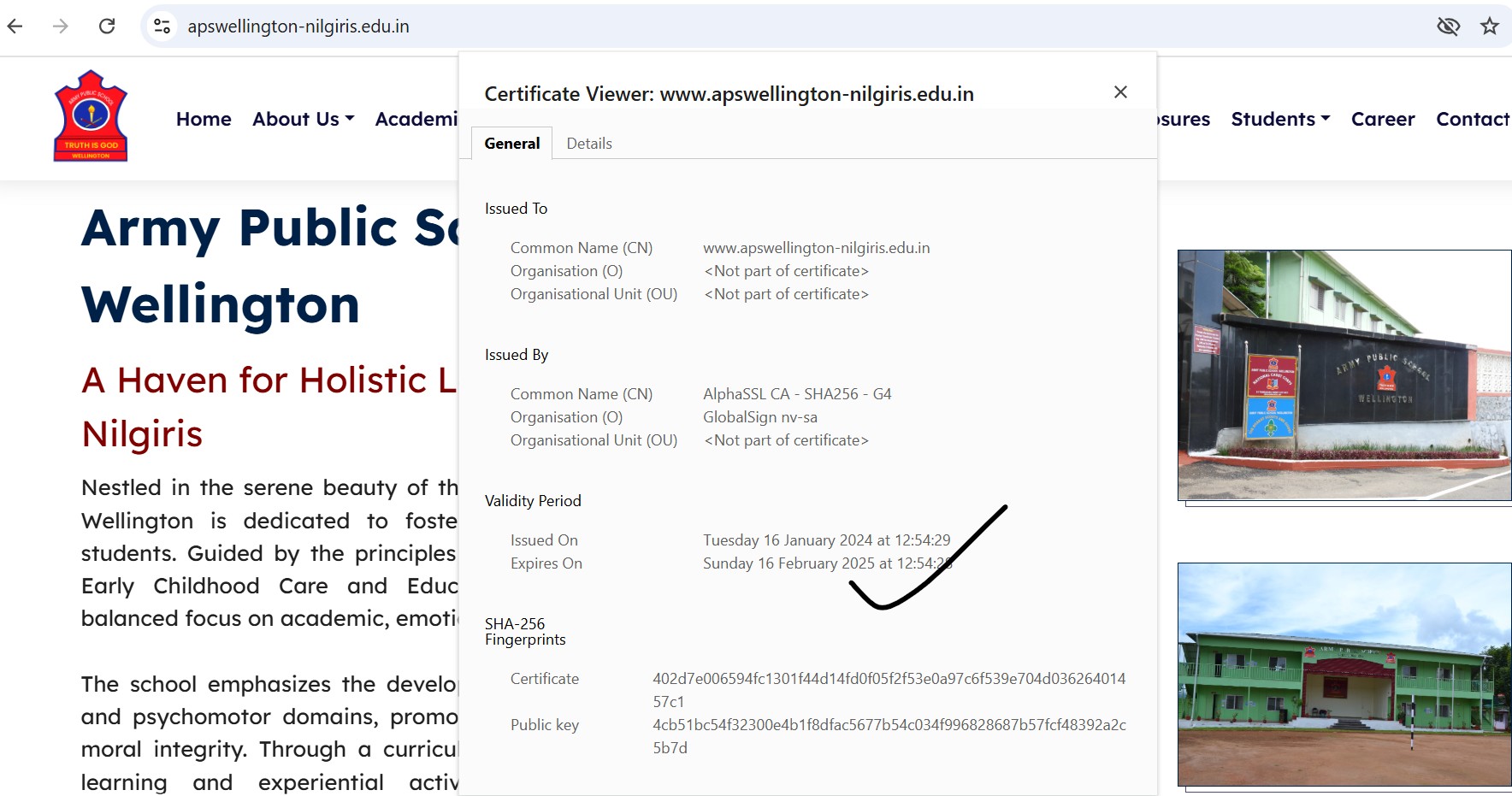This screenshot has height=796, width=1512.
Task: Expand the About Us dropdown menu
Action: point(303,120)
